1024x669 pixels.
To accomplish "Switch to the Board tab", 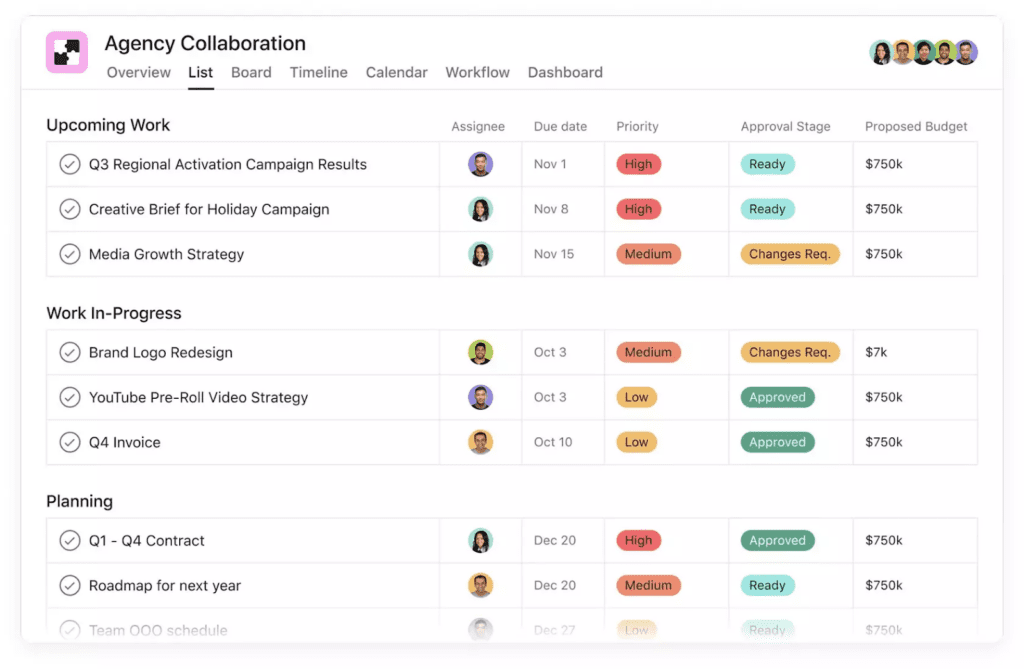I will coord(251,72).
